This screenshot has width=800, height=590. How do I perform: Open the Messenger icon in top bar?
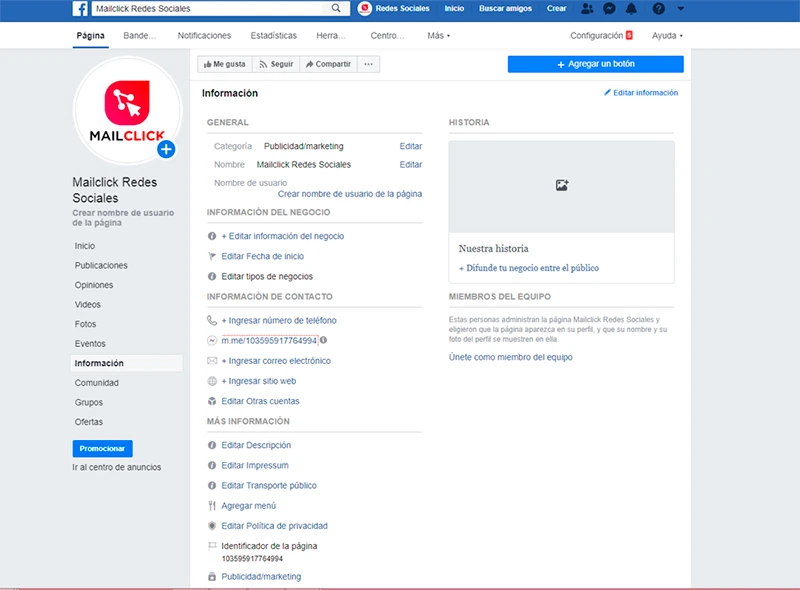pyautogui.click(x=609, y=9)
